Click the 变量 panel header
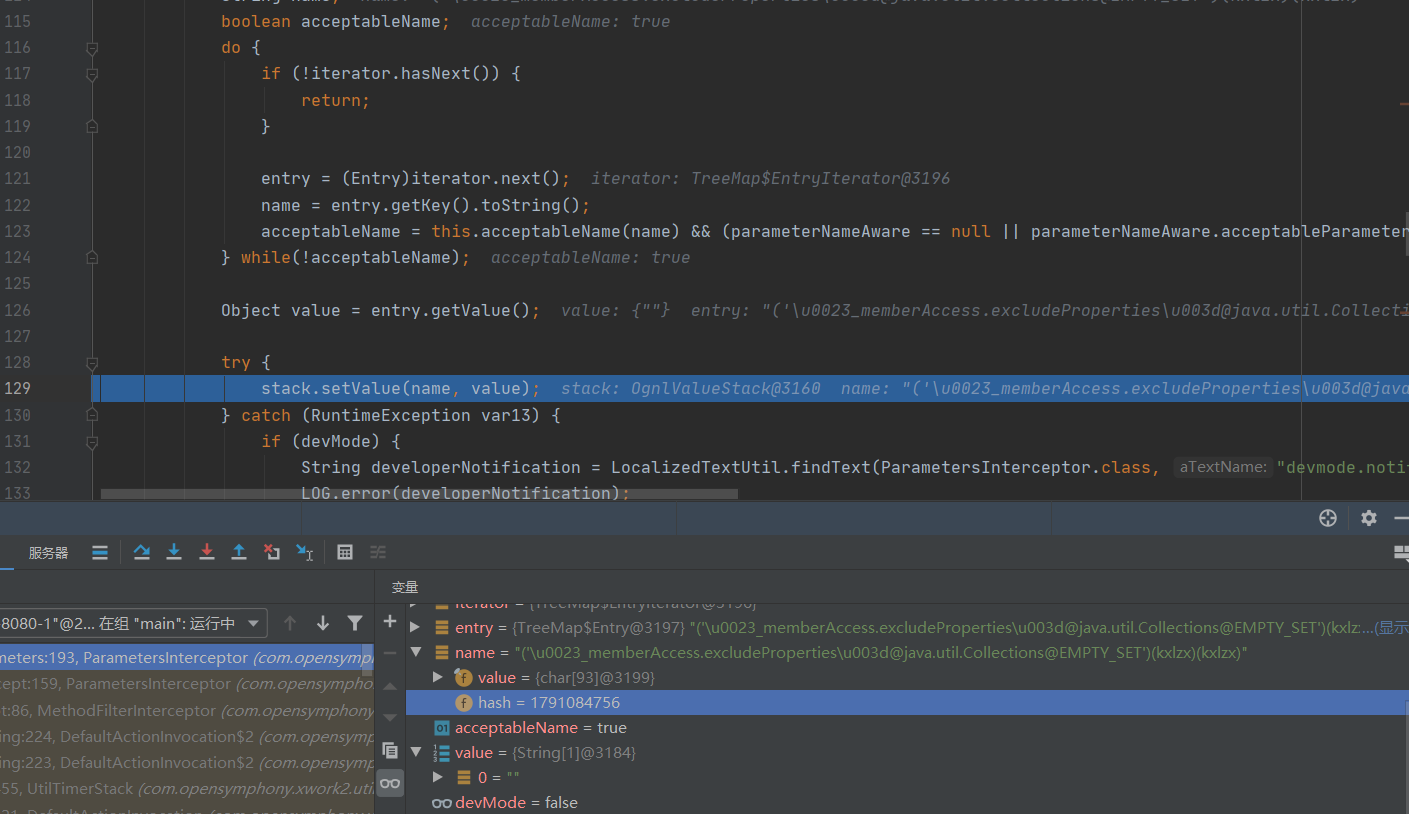Viewport: 1409px width, 814px height. (x=405, y=587)
